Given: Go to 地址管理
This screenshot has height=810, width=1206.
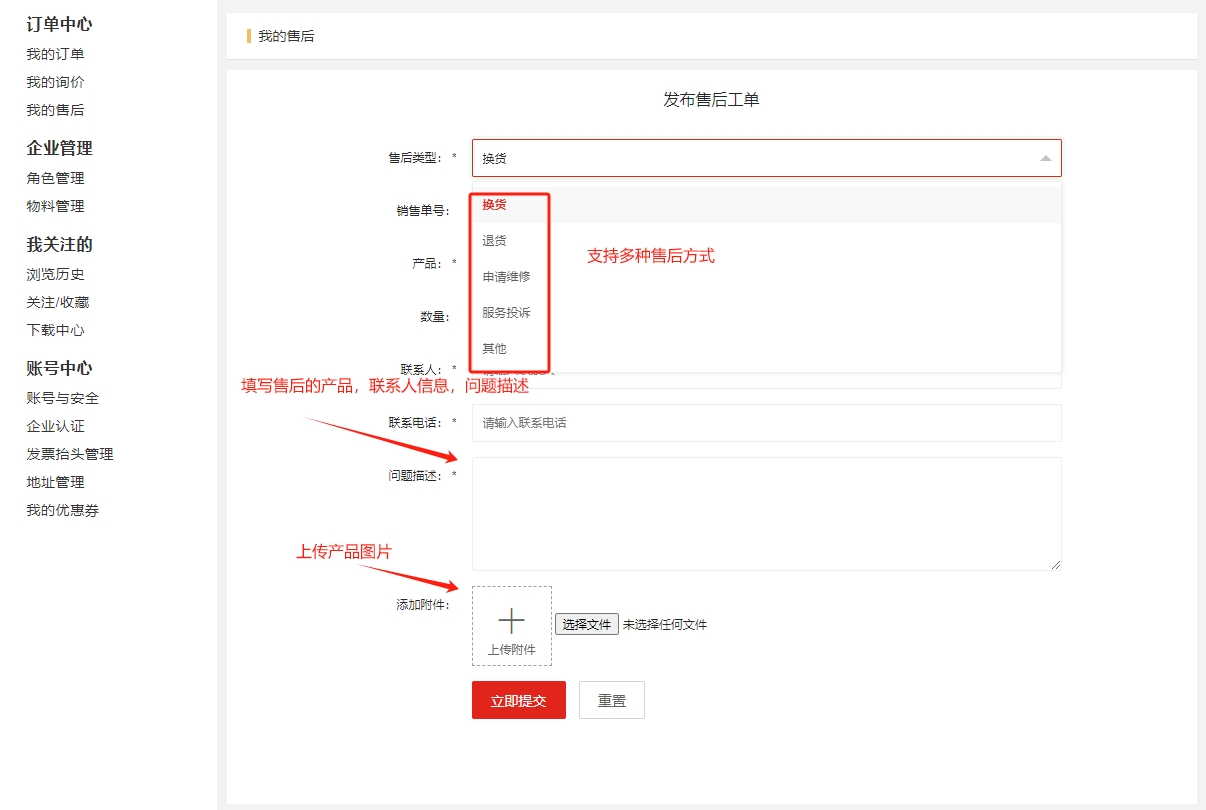Looking at the screenshot, I should point(55,482).
